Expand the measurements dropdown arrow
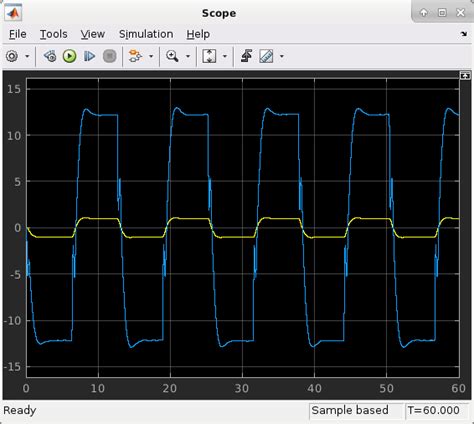This screenshot has width=474, height=424. tap(282, 56)
